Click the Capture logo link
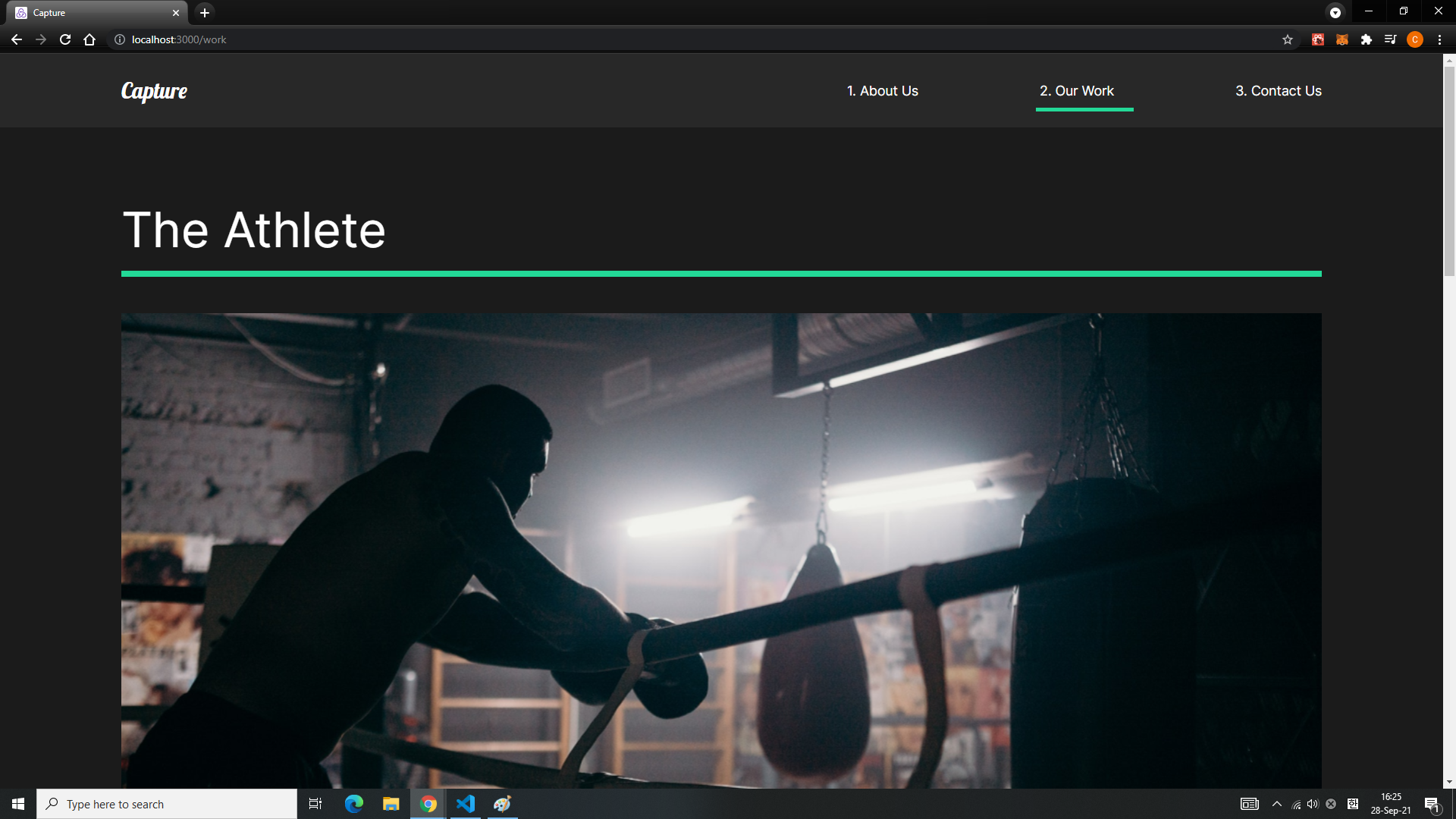This screenshot has width=1456, height=819. [x=154, y=91]
